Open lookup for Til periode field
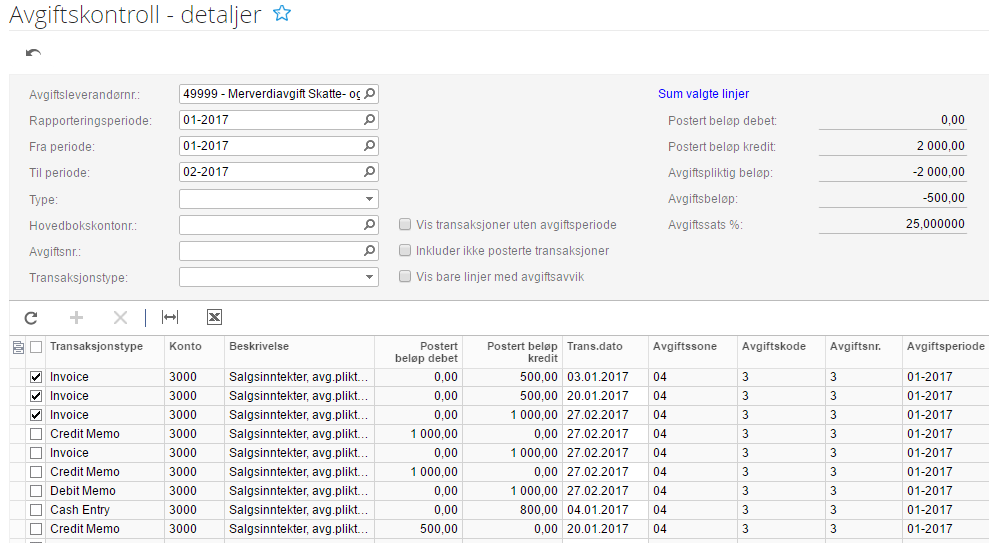The image size is (989, 543). [370, 172]
